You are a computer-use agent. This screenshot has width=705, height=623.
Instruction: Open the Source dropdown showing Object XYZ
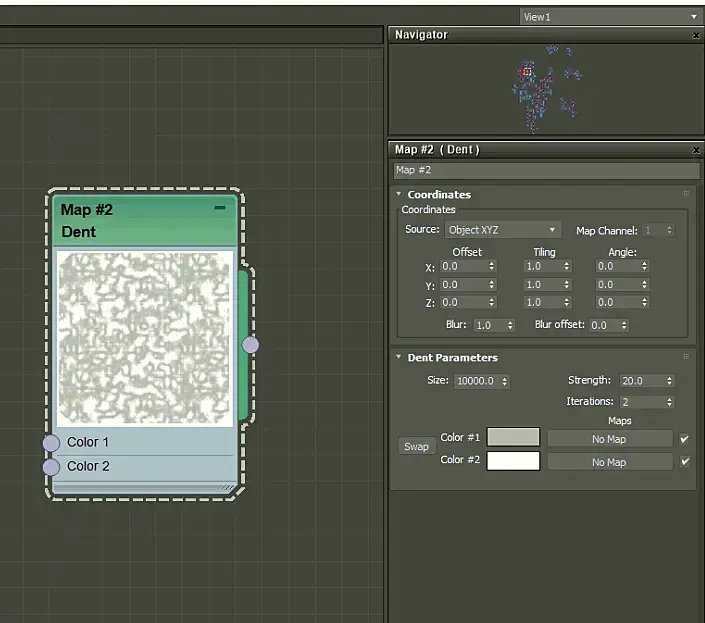click(502, 230)
